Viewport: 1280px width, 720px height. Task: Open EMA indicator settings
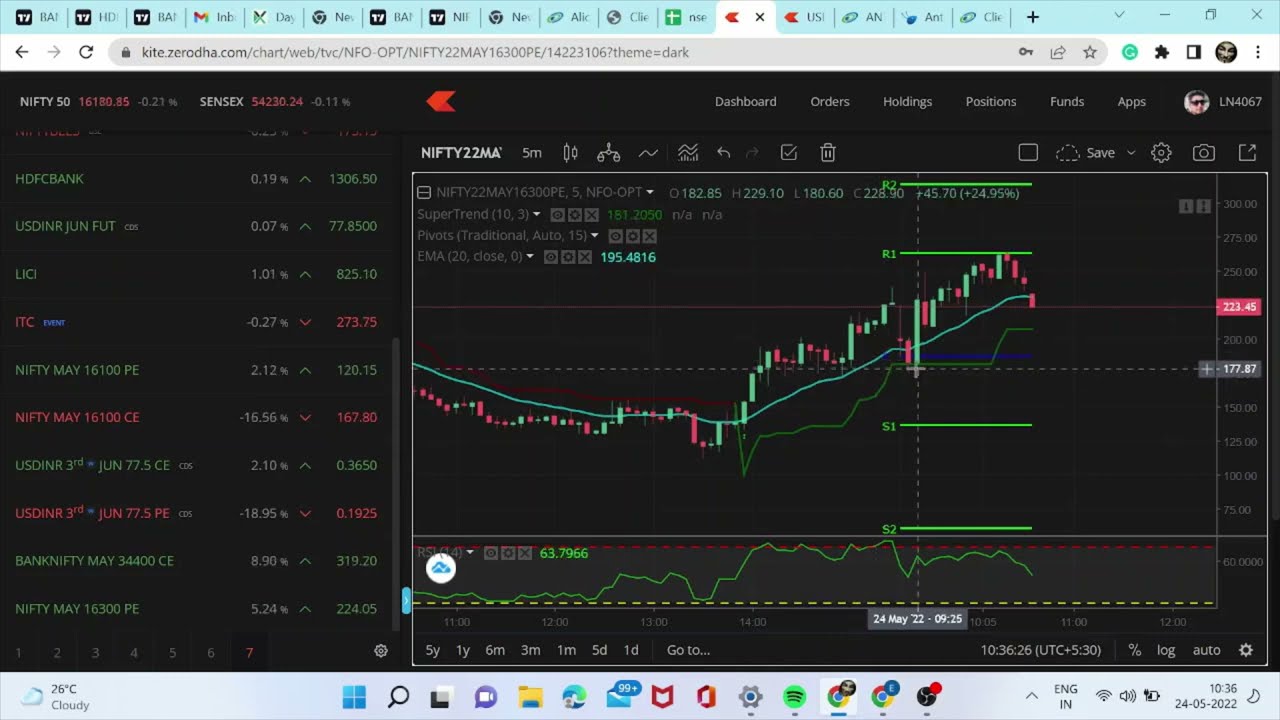(567, 257)
